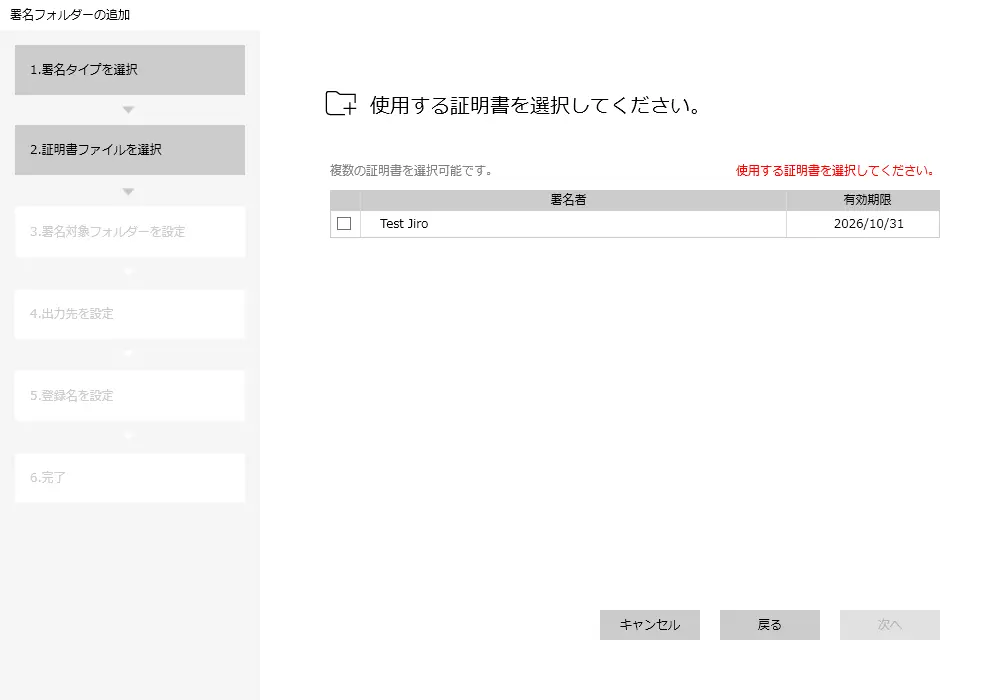
Task: Click the folder-plus icon beside the heading
Action: 341,104
